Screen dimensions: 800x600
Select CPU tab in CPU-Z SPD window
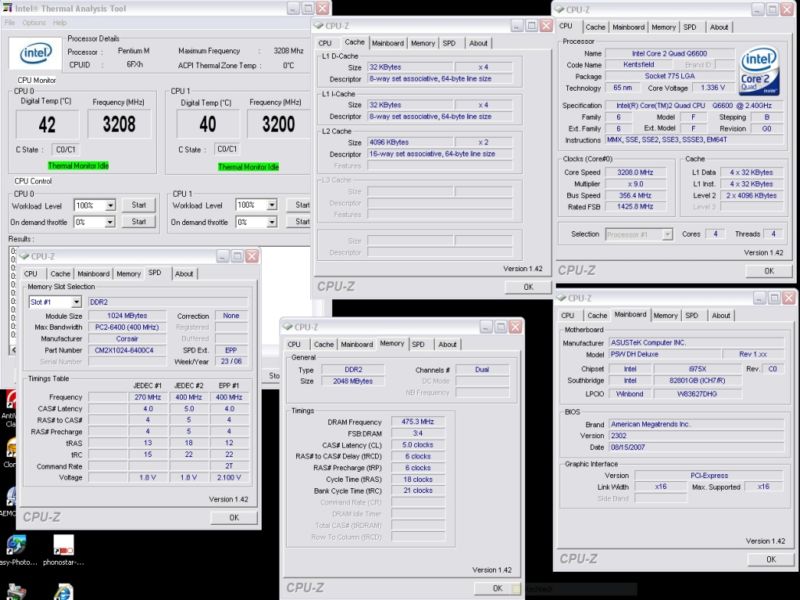tap(31, 274)
